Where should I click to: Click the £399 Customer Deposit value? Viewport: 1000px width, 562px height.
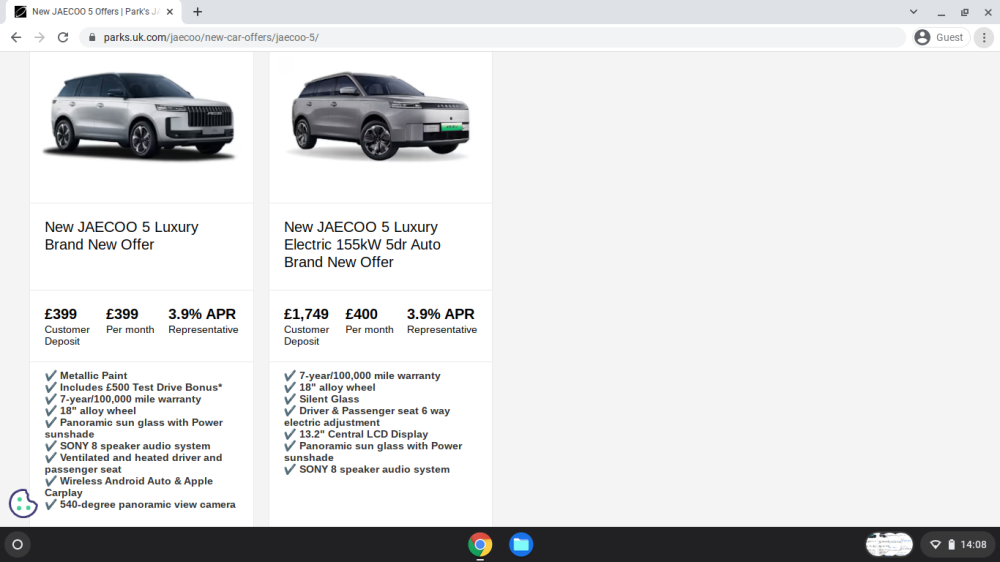(61, 314)
